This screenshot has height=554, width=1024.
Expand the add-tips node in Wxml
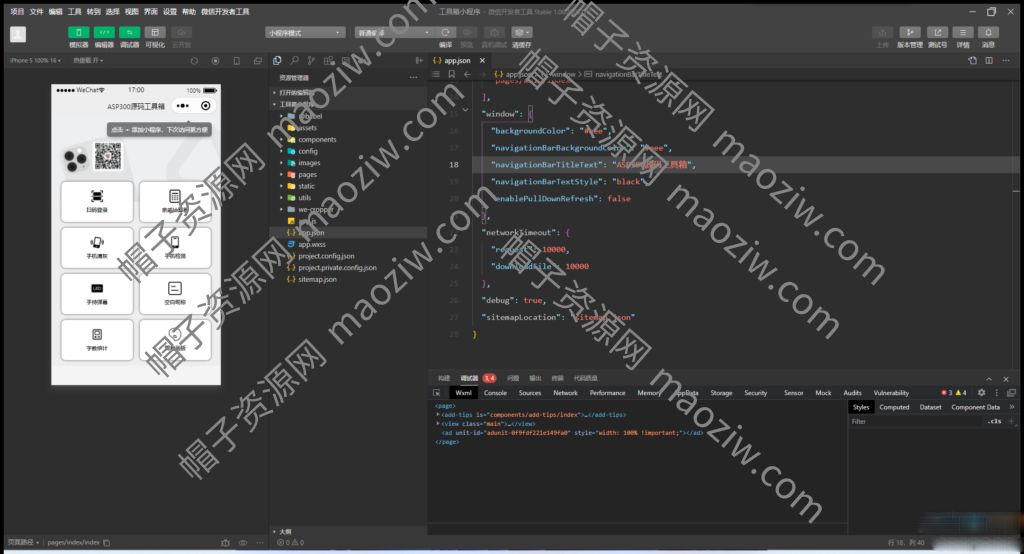click(x=438, y=415)
